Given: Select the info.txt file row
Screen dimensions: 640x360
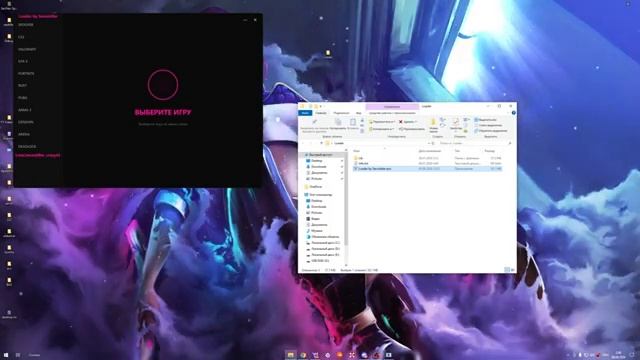Looking at the screenshot, I should 427,163.
